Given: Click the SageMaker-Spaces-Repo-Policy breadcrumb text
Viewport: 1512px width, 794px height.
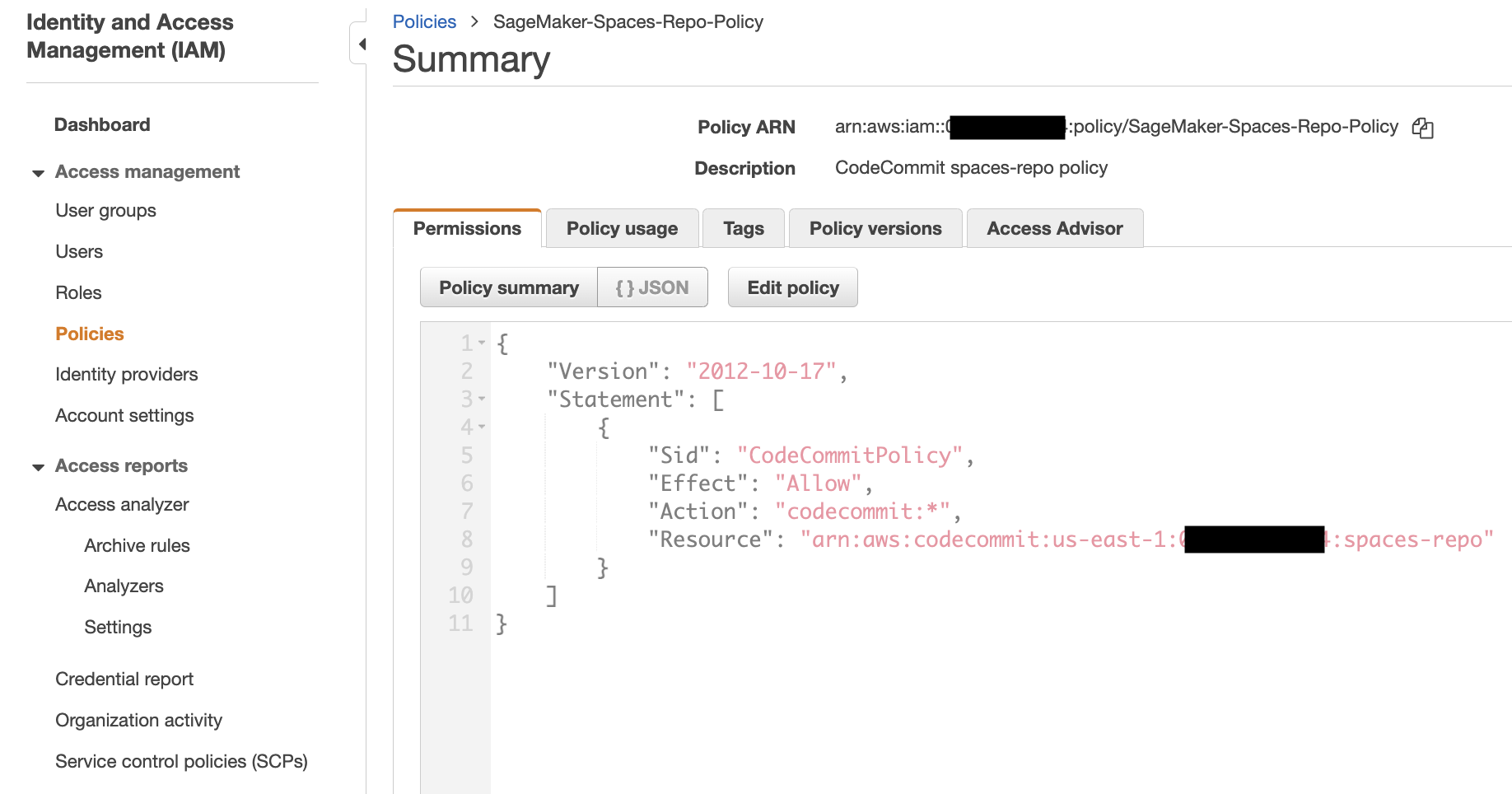Looking at the screenshot, I should click(628, 22).
